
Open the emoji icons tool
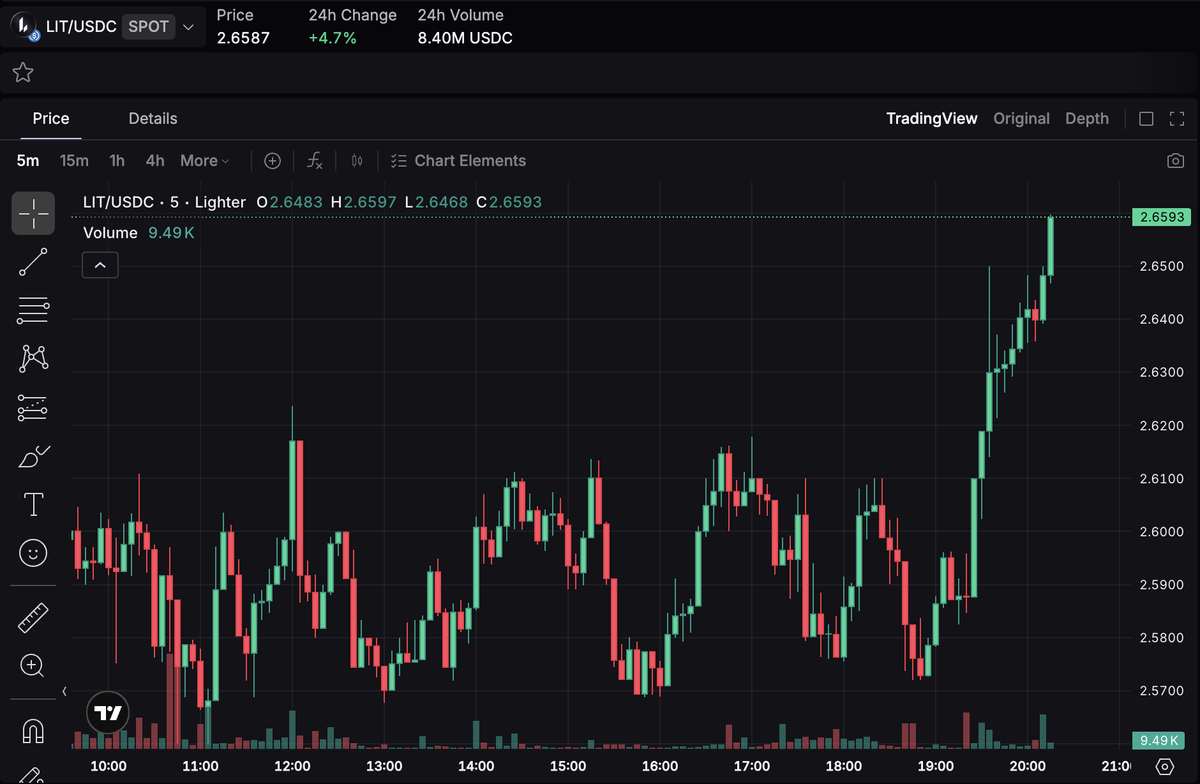[33, 552]
